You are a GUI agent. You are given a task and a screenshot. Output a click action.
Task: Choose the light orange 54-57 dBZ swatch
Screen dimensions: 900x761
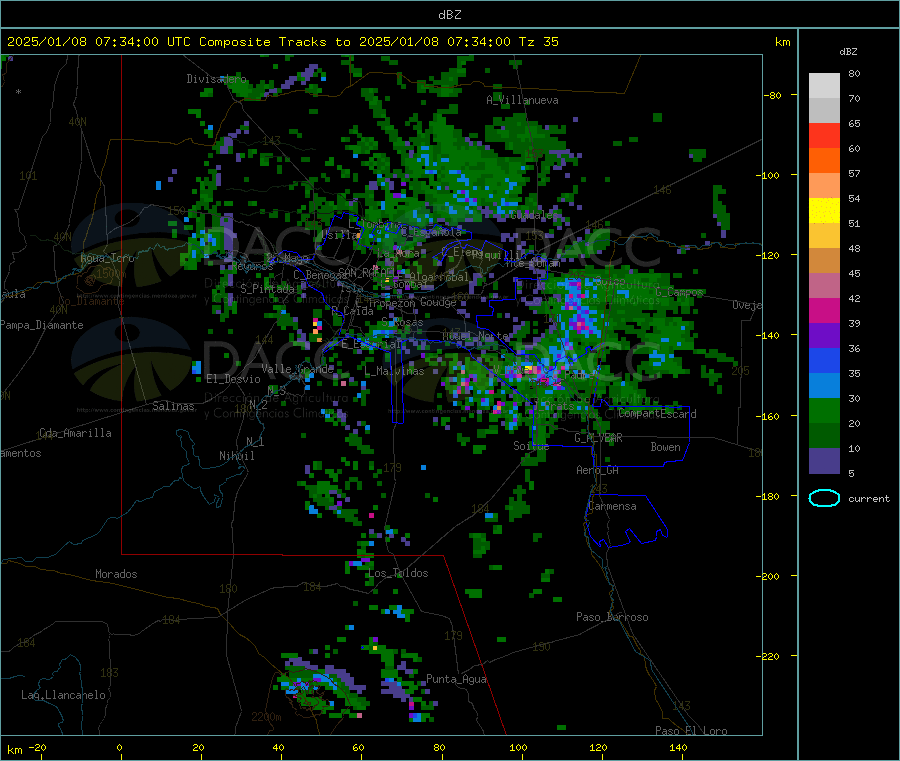pos(824,186)
